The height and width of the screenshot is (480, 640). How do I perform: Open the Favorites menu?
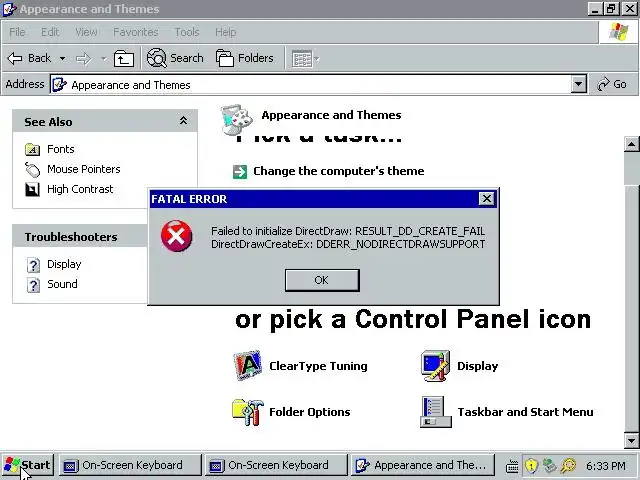tap(136, 32)
